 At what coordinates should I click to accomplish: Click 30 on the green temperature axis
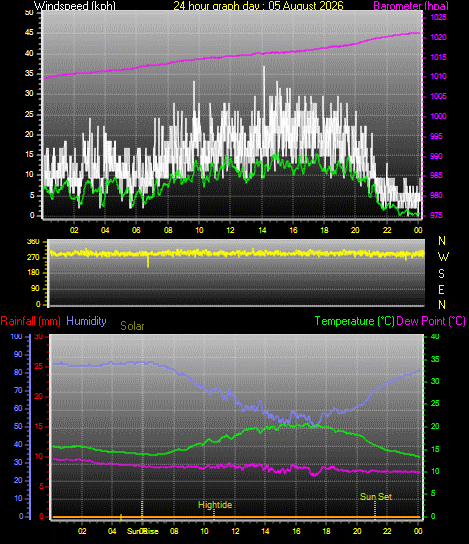(435, 381)
